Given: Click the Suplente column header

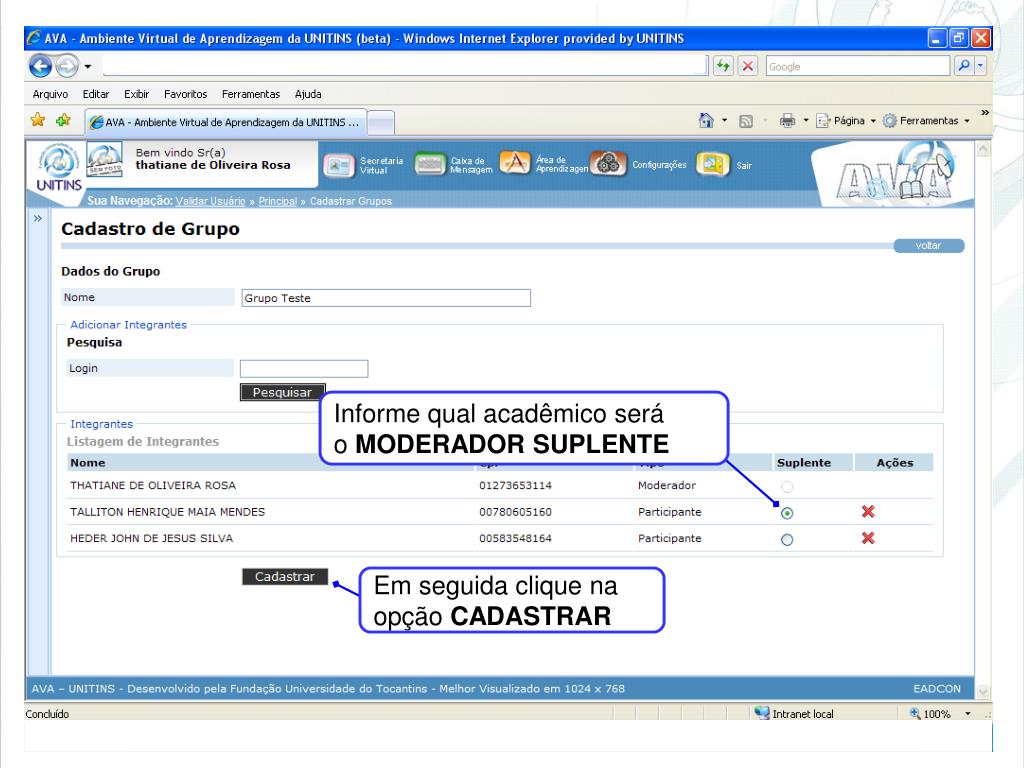Looking at the screenshot, I should click(804, 462).
